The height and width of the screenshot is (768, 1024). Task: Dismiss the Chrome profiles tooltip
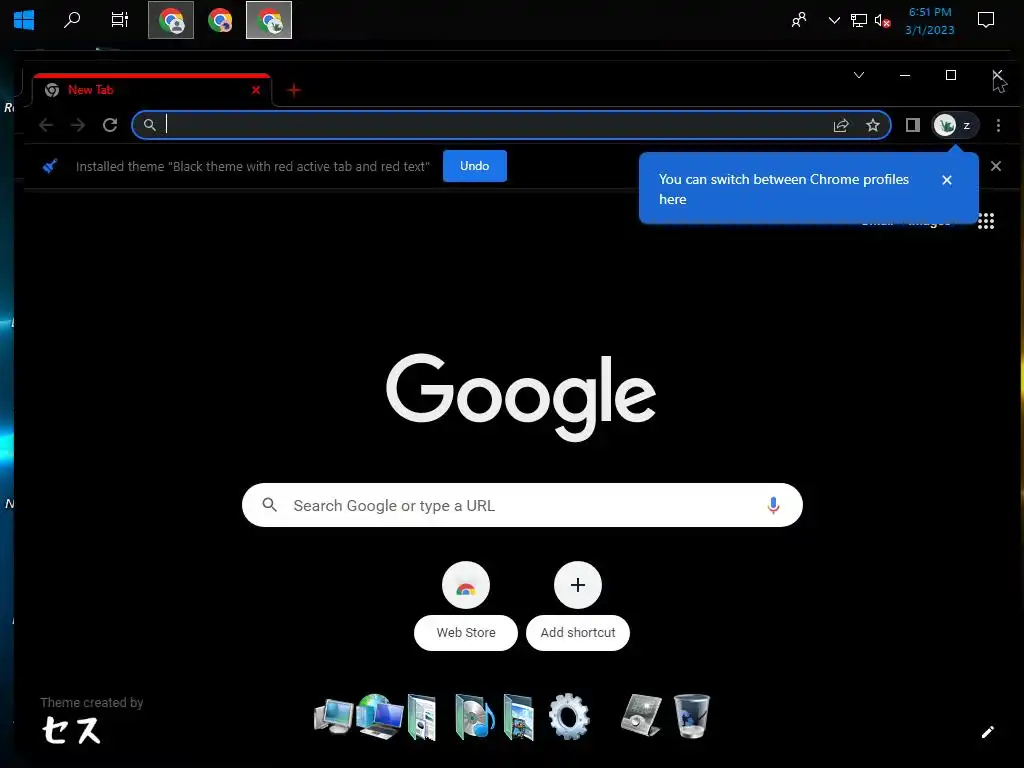947,180
